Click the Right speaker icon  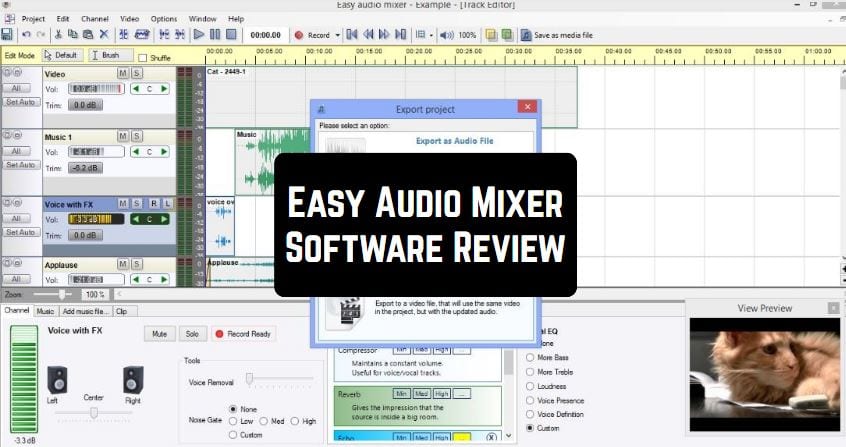tap(133, 380)
